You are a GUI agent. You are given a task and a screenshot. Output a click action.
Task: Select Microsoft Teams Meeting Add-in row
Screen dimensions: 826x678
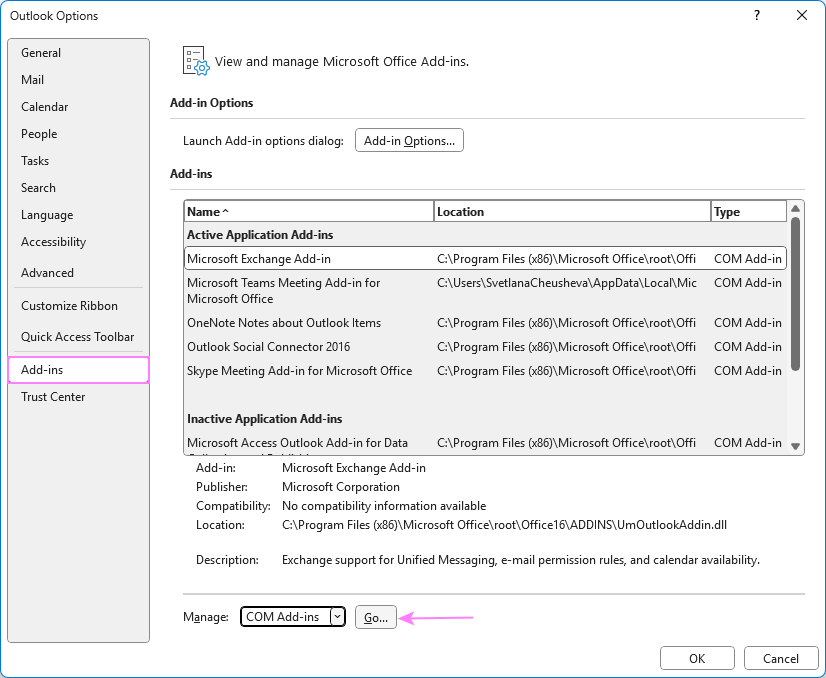[486, 291]
